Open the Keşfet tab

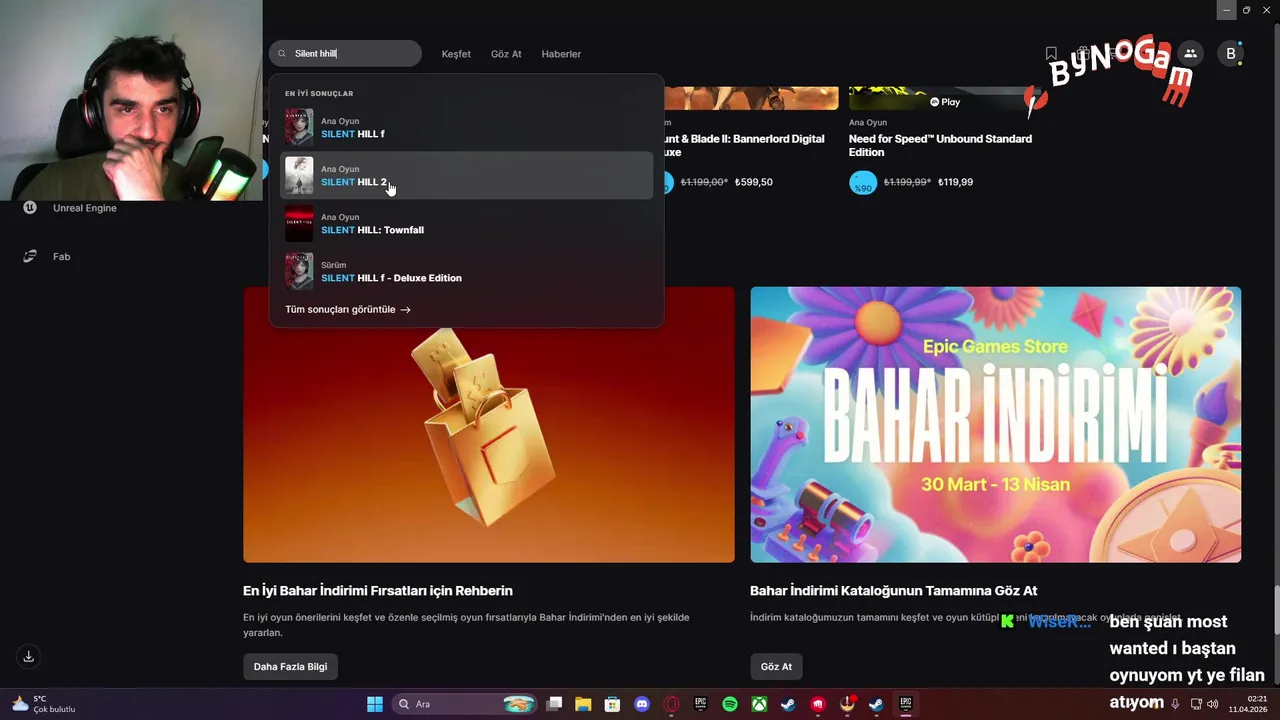tap(456, 54)
